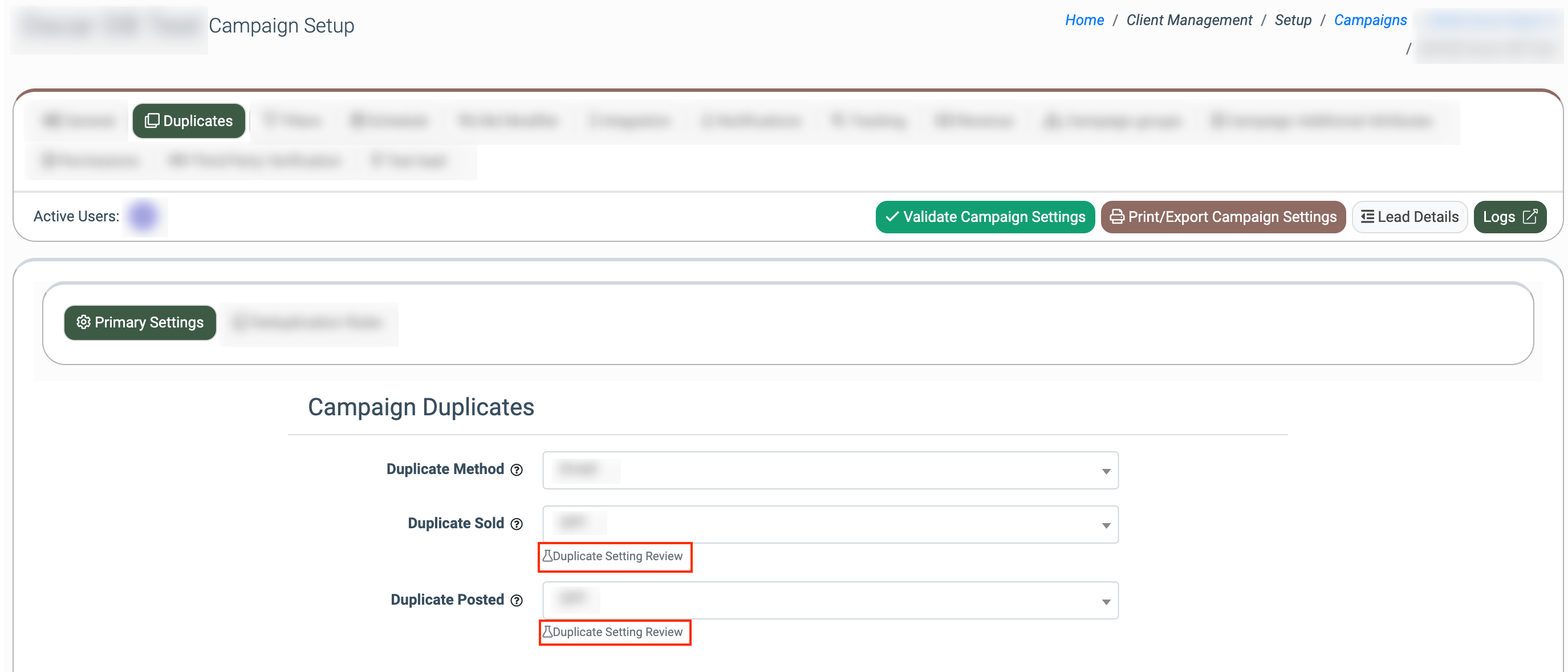Click the printer icon on Print/Export button

tap(1116, 216)
